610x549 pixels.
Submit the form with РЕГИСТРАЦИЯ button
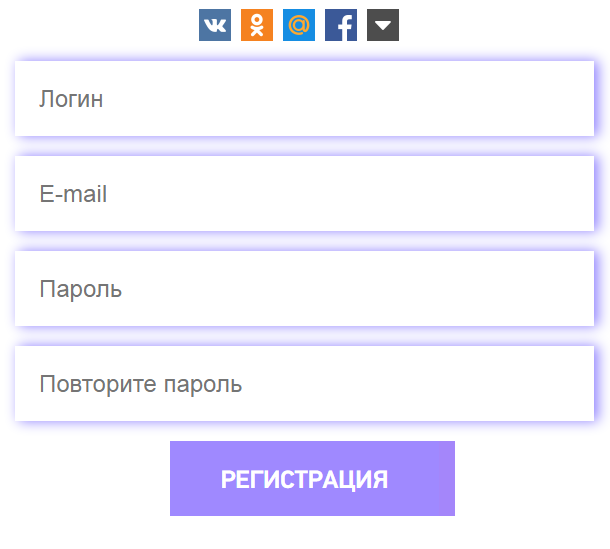[312, 478]
